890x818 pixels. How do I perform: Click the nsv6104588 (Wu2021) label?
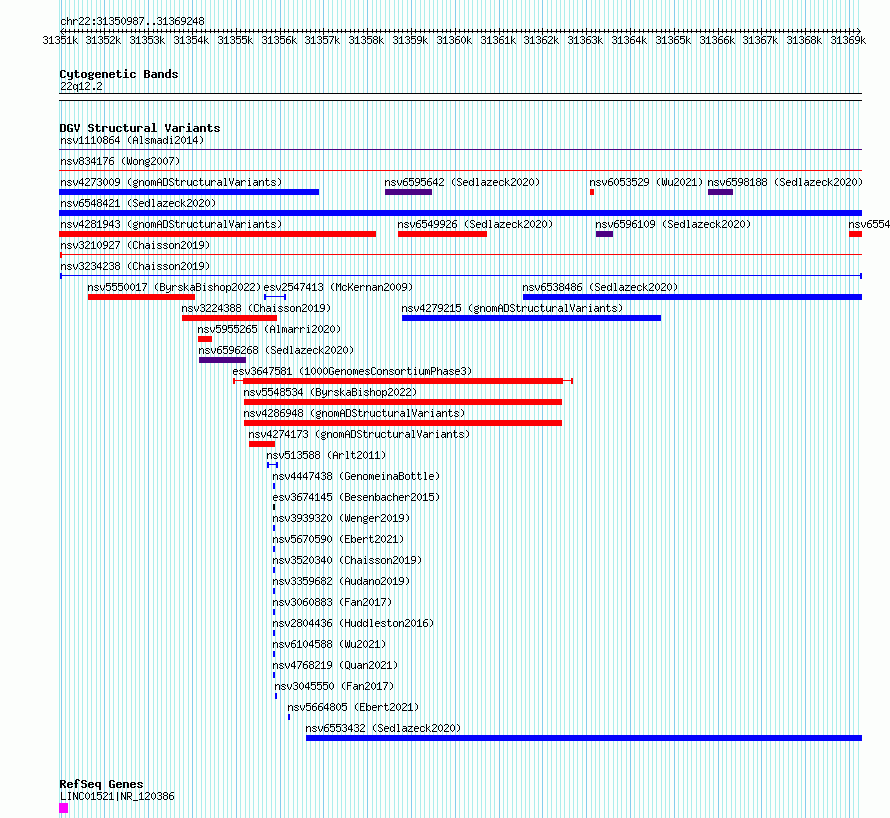point(329,644)
